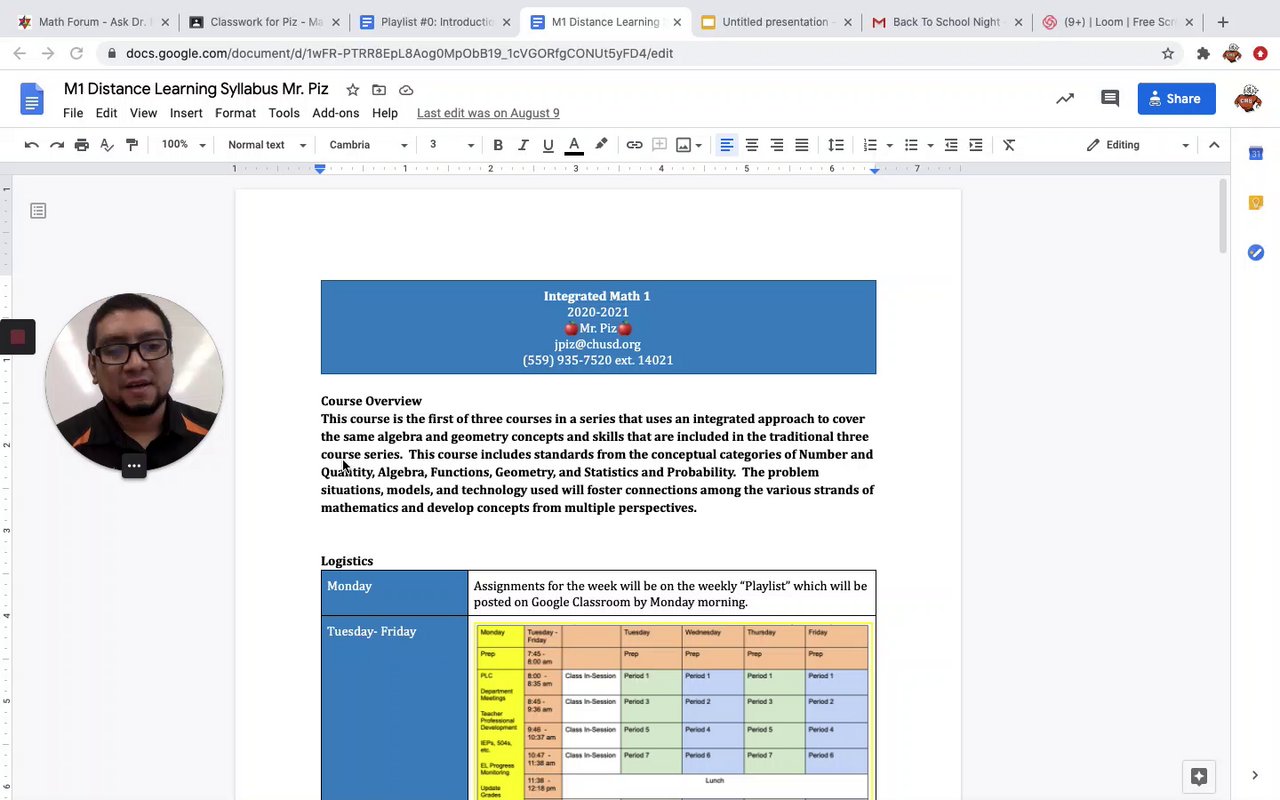Star the M1 Distance Learning document

pos(352,90)
